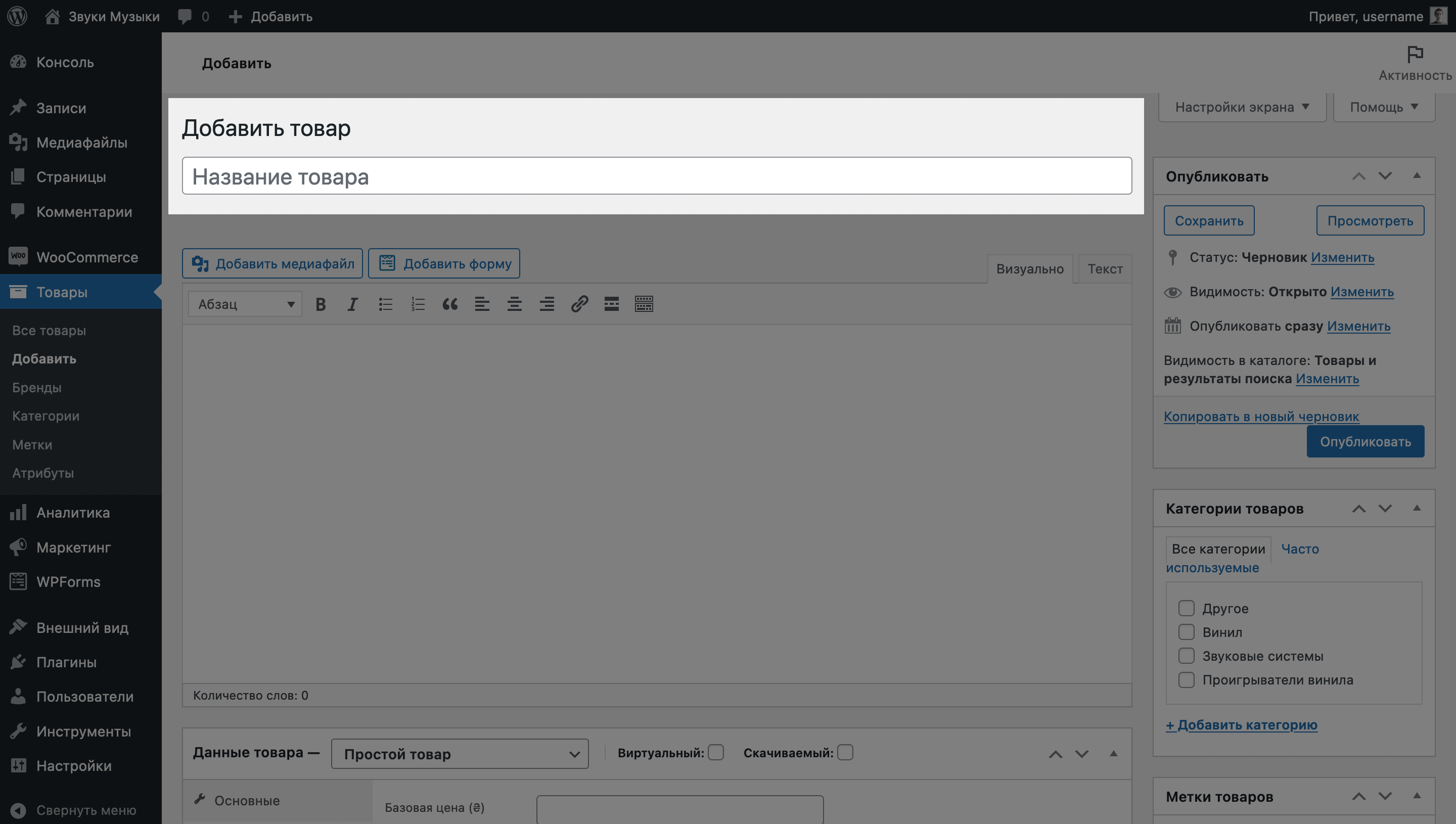Screen dimensions: 1456x824
Task: Click the Сохранить draft button
Action: [x=1209, y=221]
